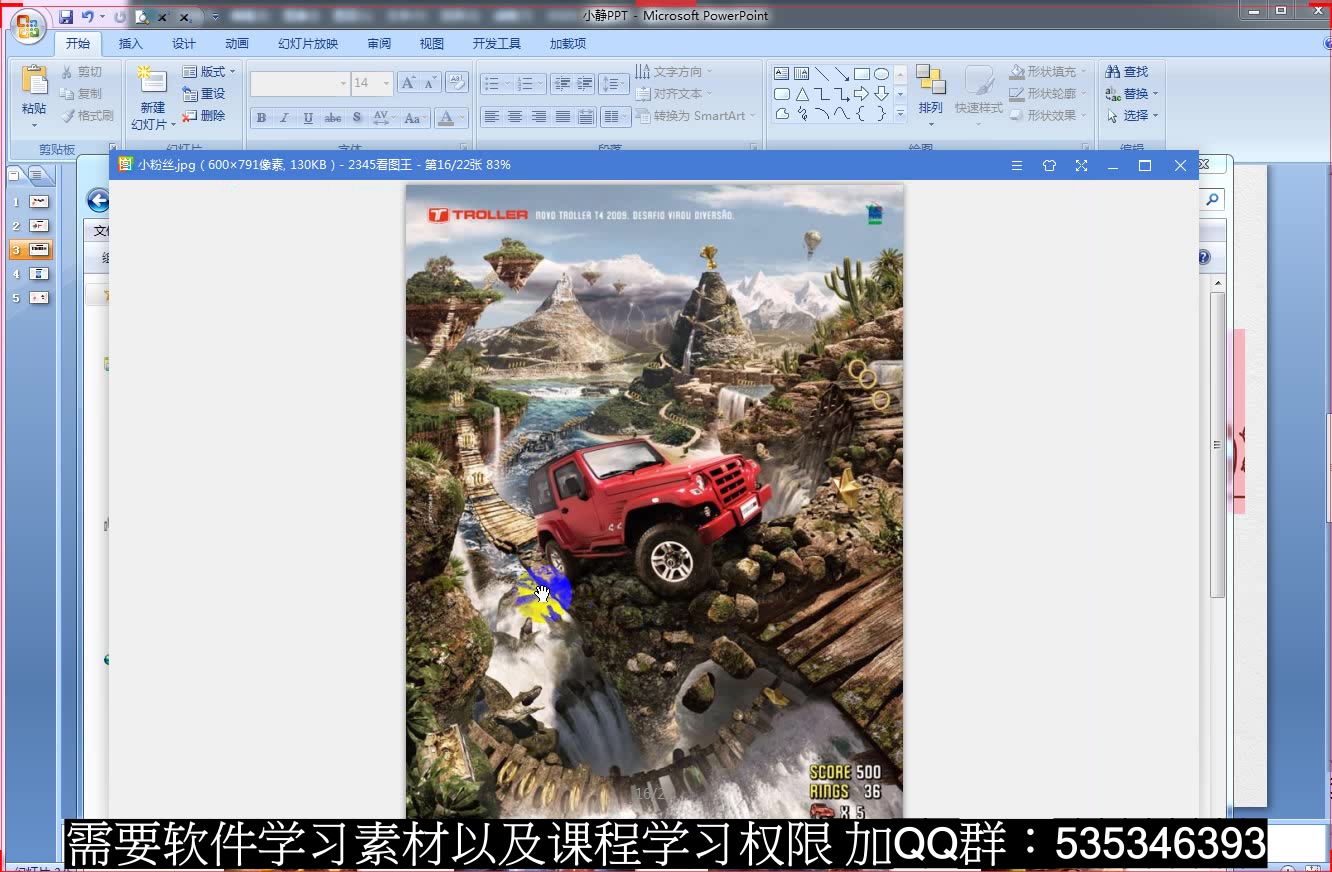Apply strikethrough to text
Viewport: 1332px width, 872px height.
click(x=331, y=117)
